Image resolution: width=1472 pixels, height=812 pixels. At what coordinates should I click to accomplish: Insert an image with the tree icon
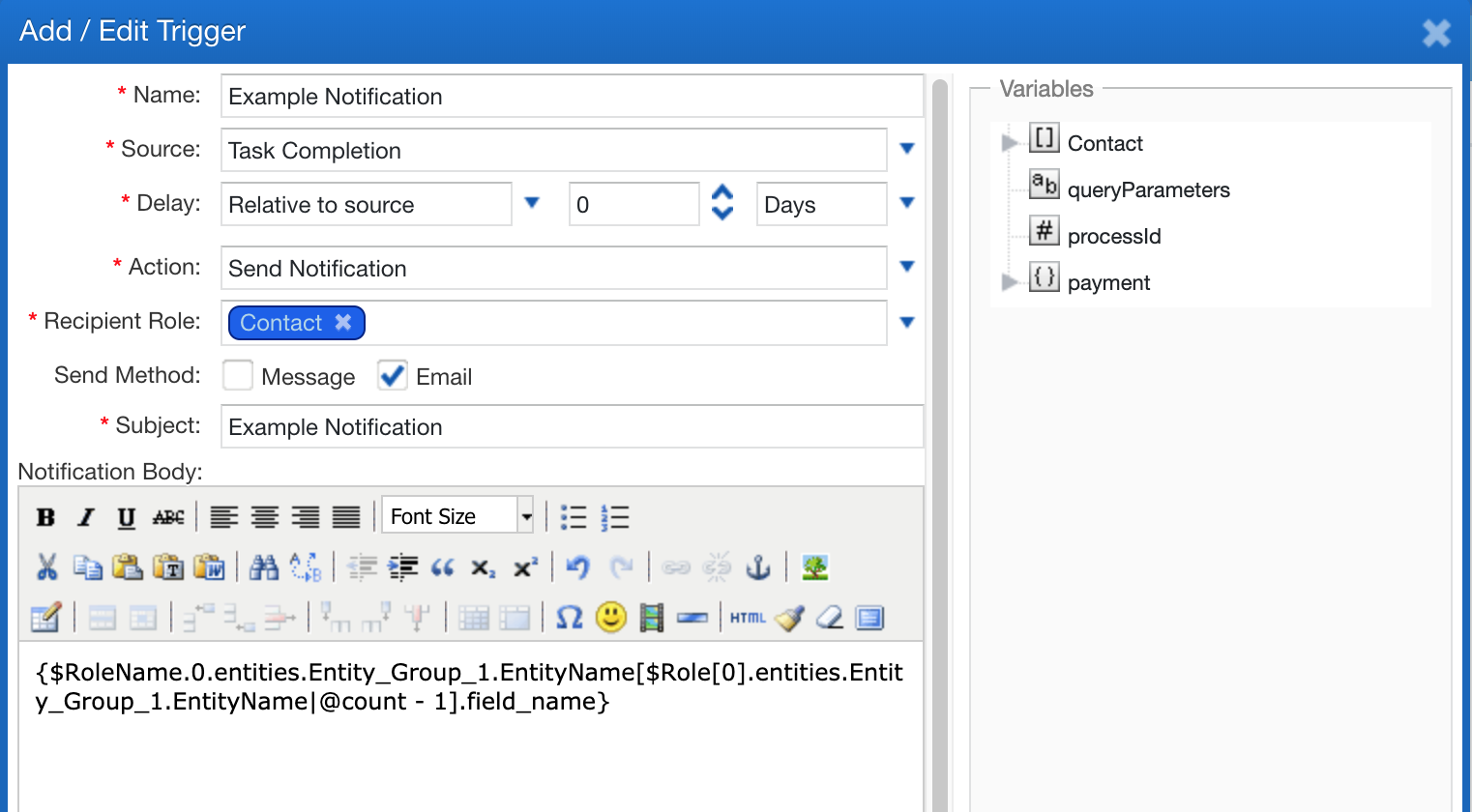(814, 567)
